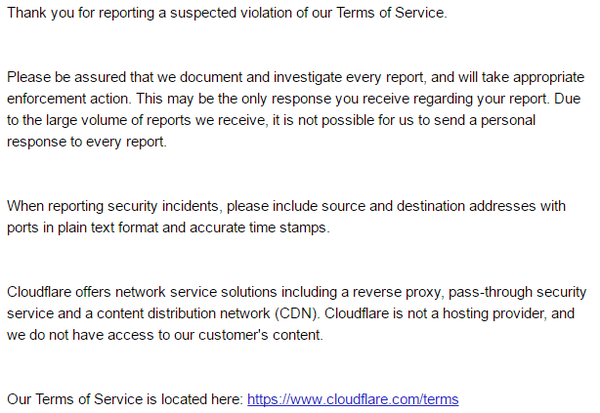Click the phrase 'access to our customer's content'
This screenshot has height=413, width=600.
click(210, 335)
